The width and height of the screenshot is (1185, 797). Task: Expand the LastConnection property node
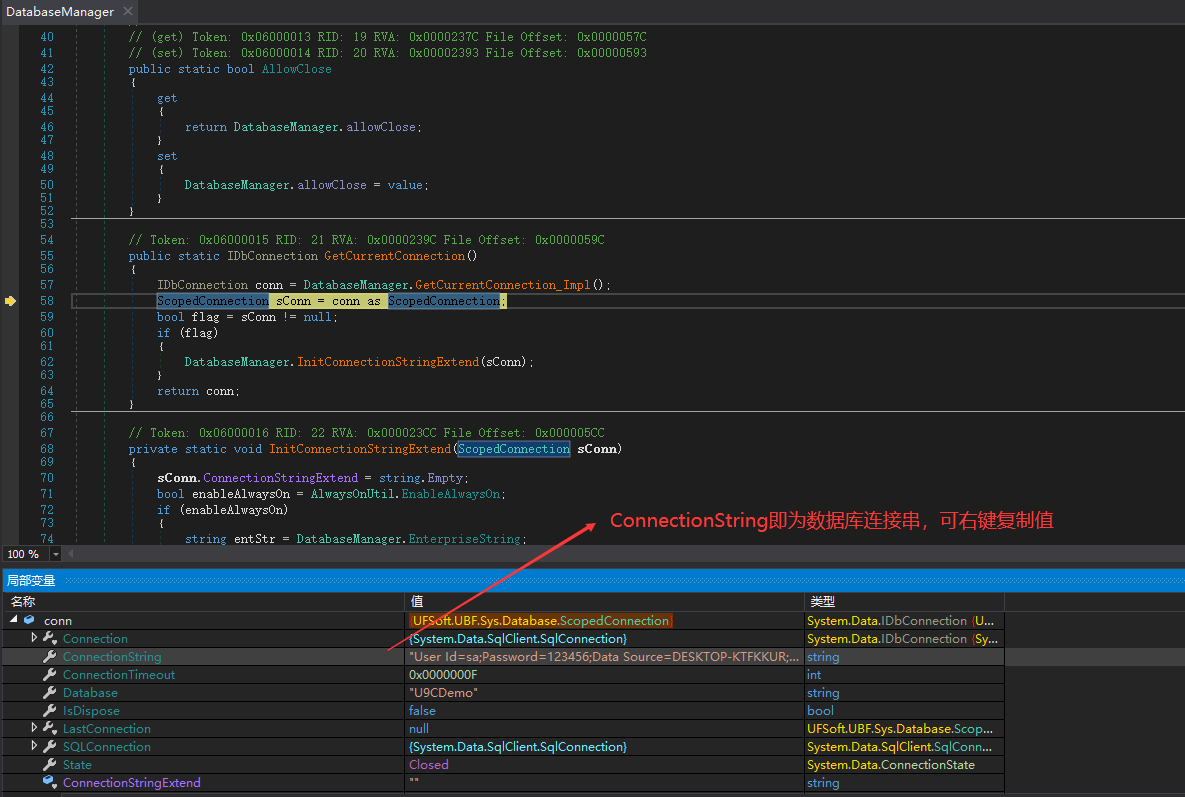click(34, 729)
